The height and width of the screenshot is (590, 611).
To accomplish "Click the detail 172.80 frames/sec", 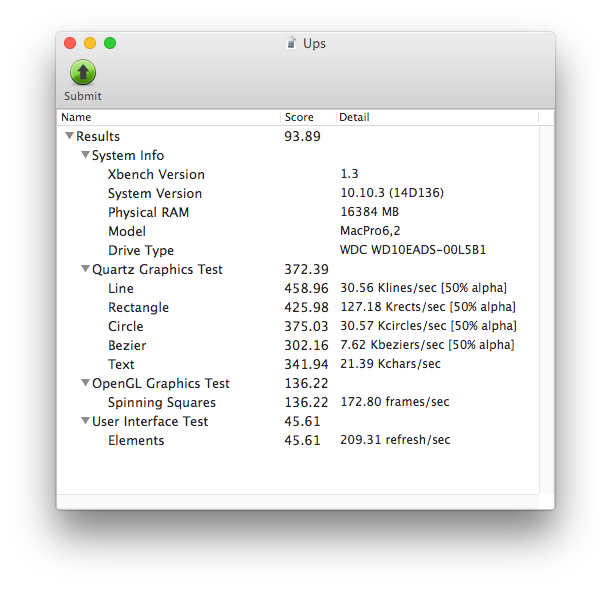I will pyautogui.click(x=395, y=401).
